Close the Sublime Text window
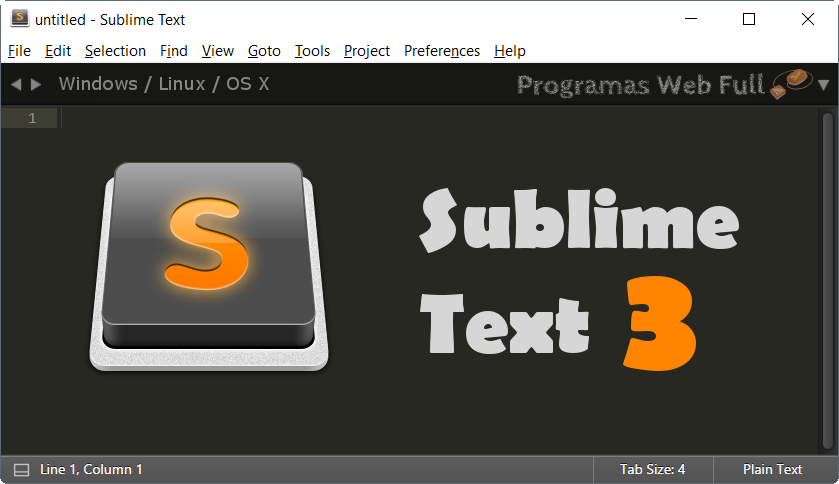839x484 pixels. coord(808,19)
